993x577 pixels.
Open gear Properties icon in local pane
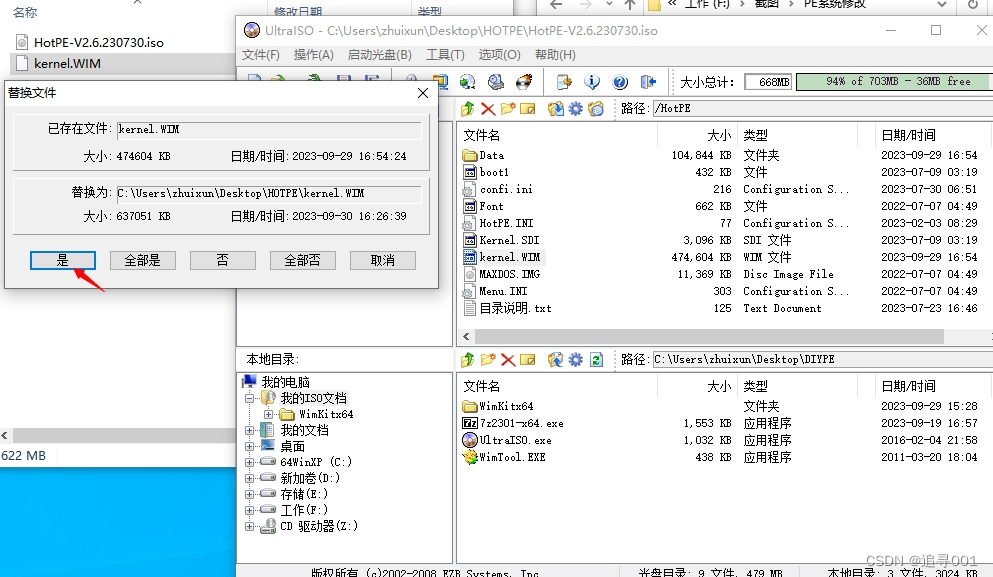click(x=576, y=360)
